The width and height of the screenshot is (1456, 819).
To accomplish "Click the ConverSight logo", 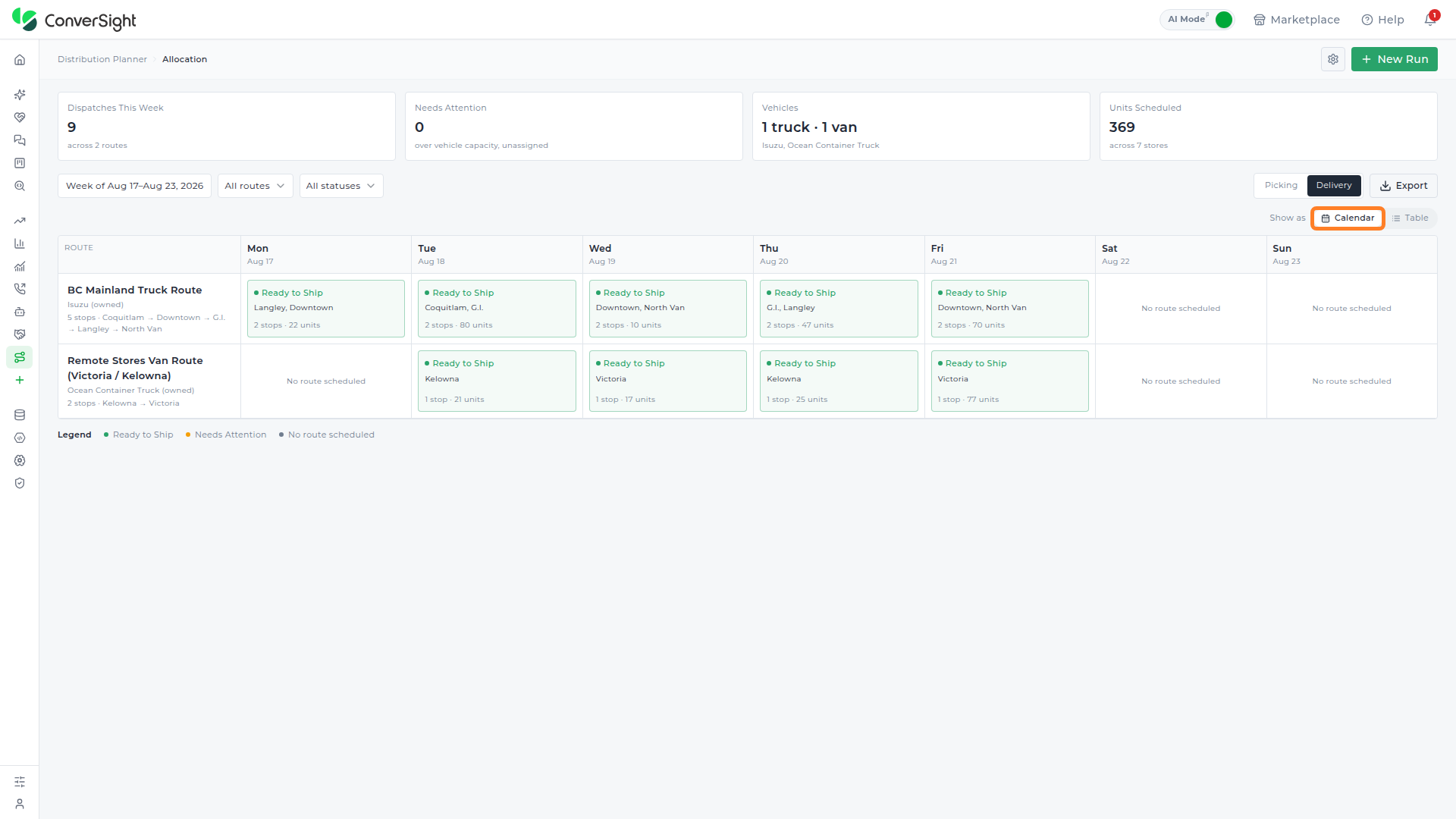I will tap(74, 20).
